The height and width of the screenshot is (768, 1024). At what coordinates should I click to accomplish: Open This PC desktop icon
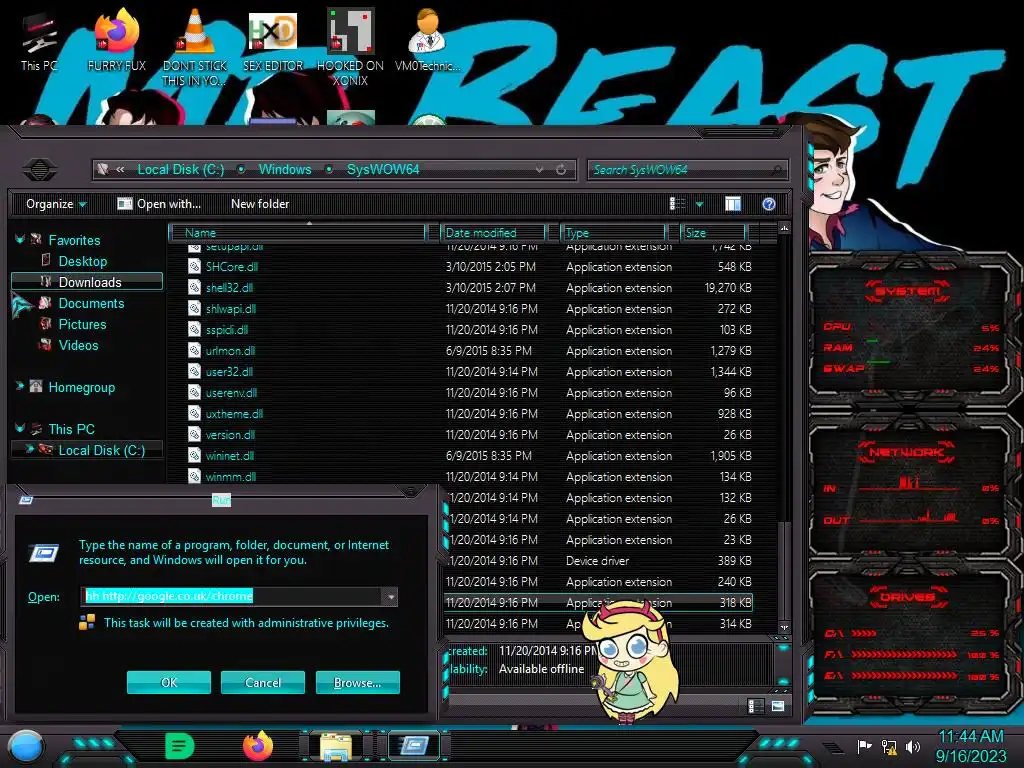(39, 40)
